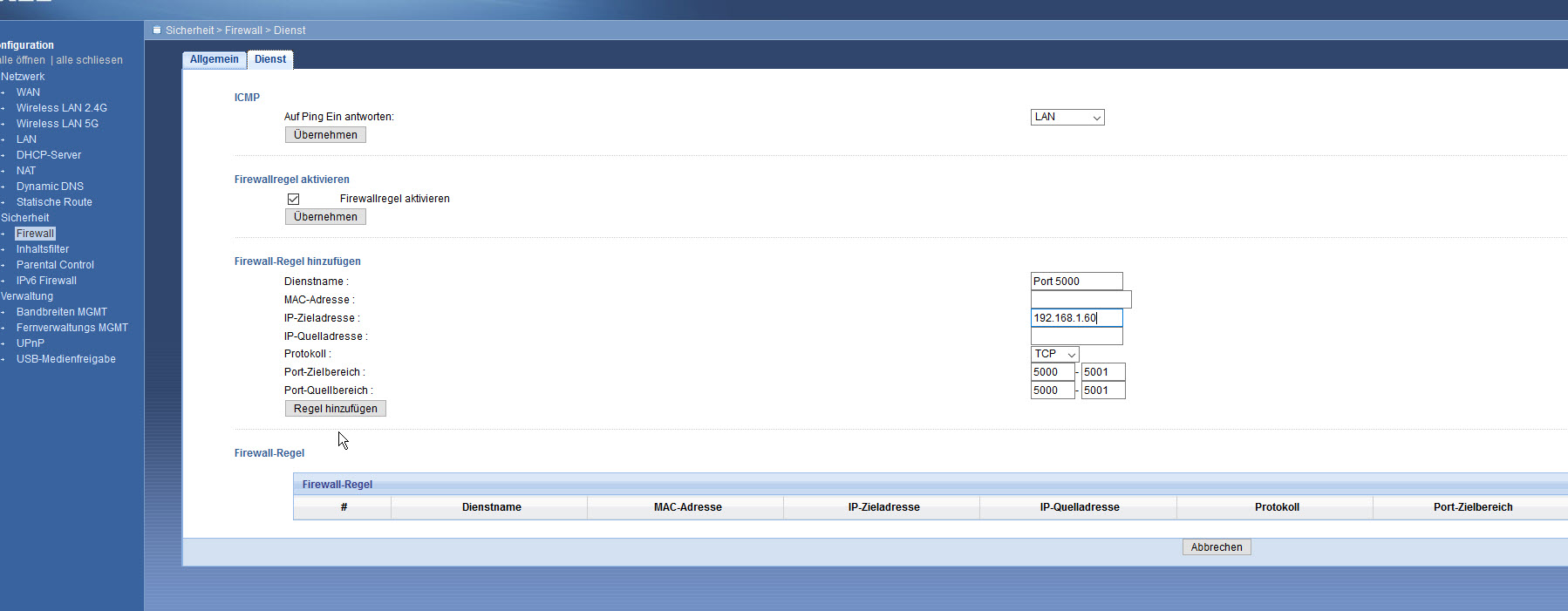
Task: Click Übernehmen under ICMP section
Action: click(325, 135)
